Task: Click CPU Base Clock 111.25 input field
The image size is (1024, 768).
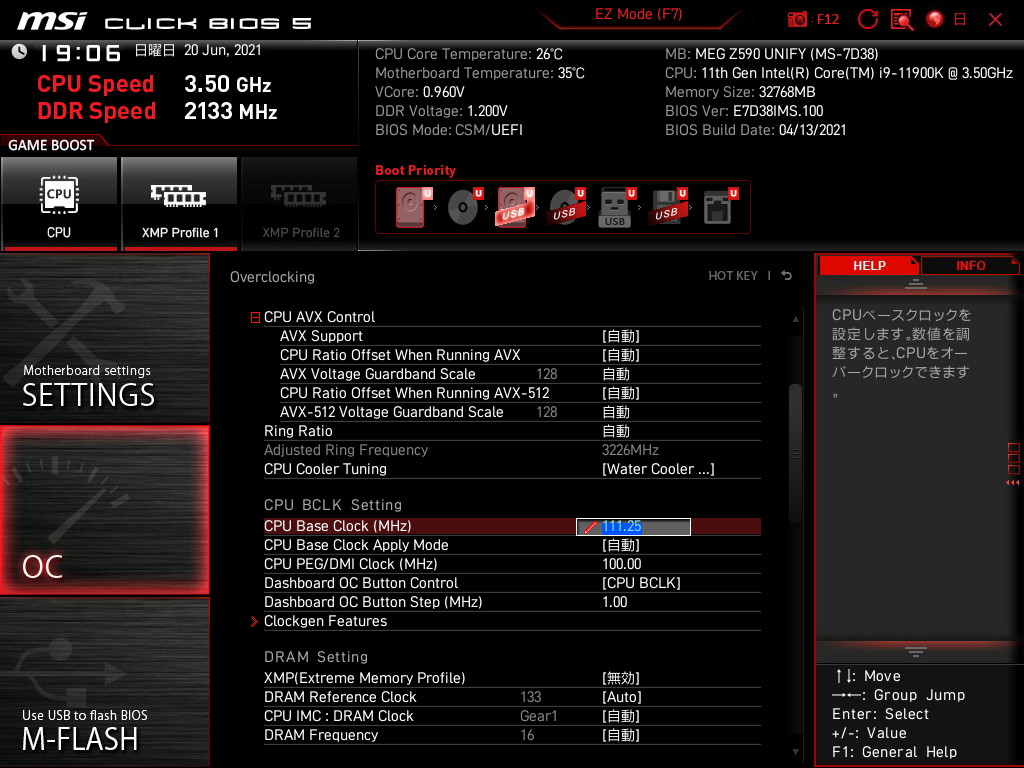Action: (x=633, y=526)
